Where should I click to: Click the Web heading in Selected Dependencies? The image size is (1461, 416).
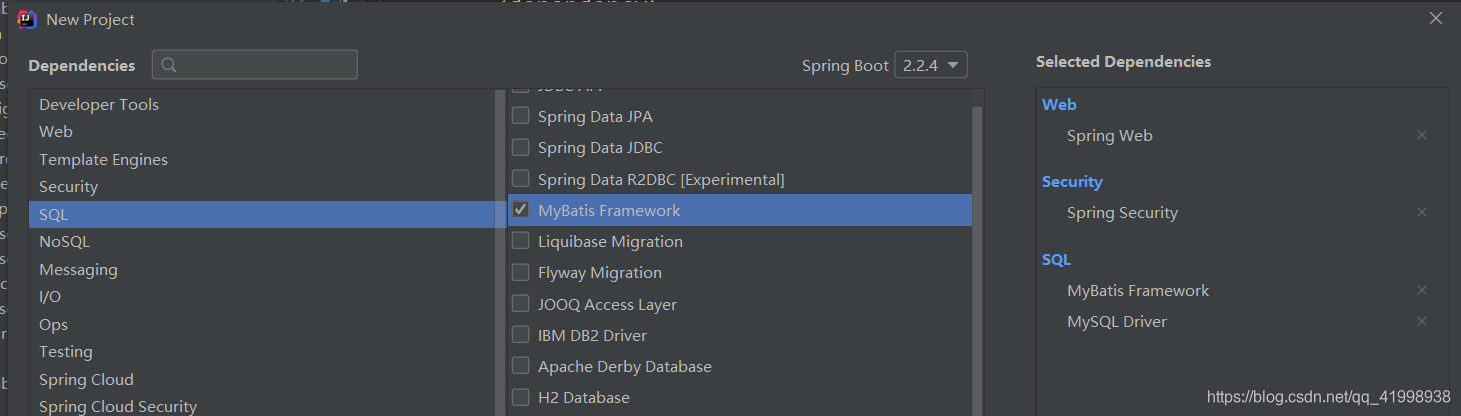pyautogui.click(x=1059, y=104)
